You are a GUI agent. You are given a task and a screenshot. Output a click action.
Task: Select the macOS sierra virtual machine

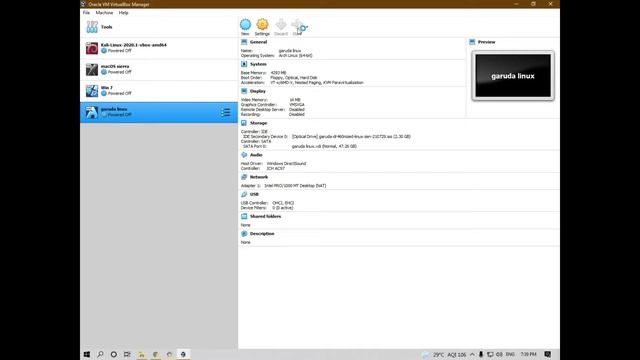coord(159,69)
